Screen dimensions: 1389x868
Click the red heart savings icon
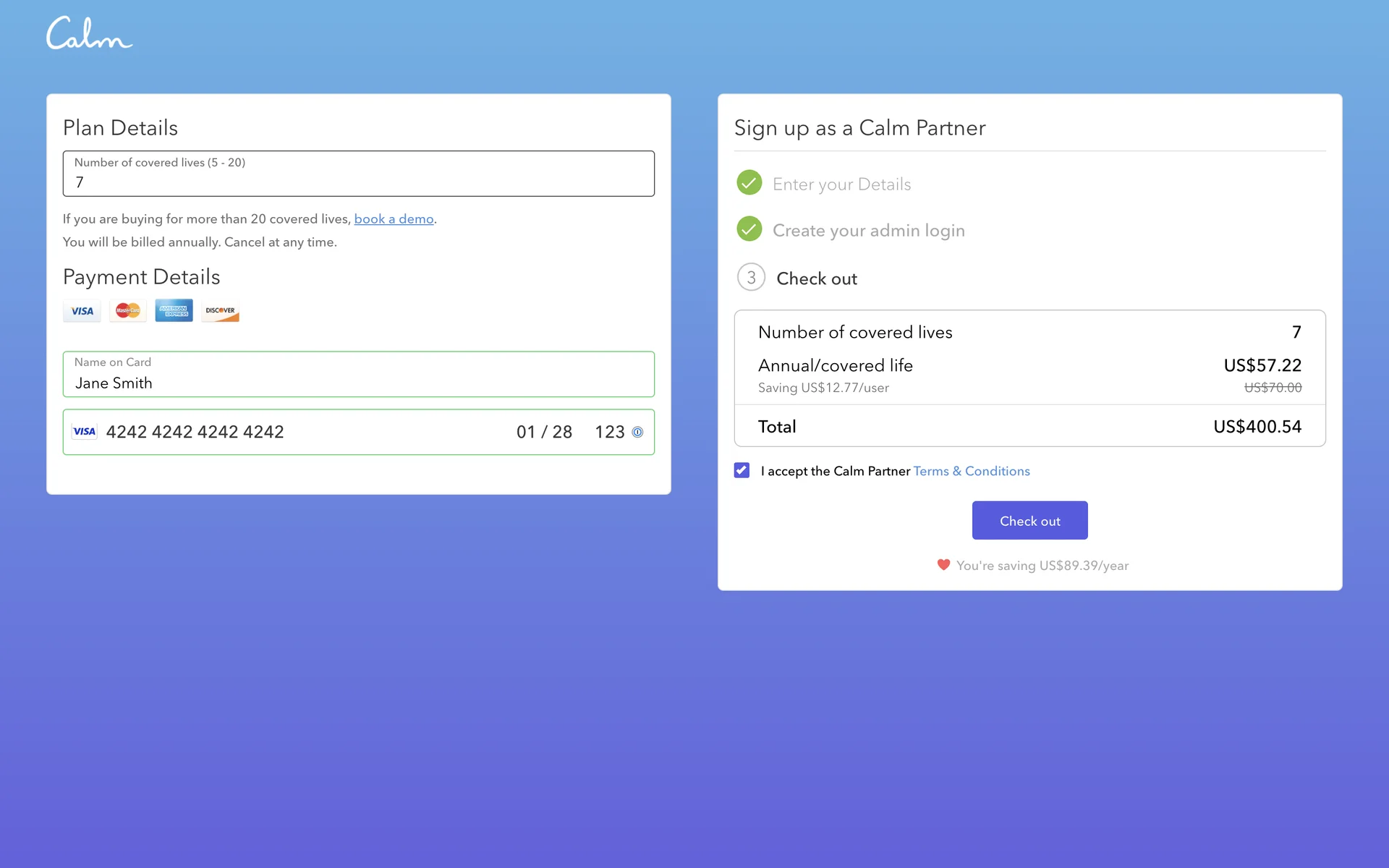[x=943, y=565]
